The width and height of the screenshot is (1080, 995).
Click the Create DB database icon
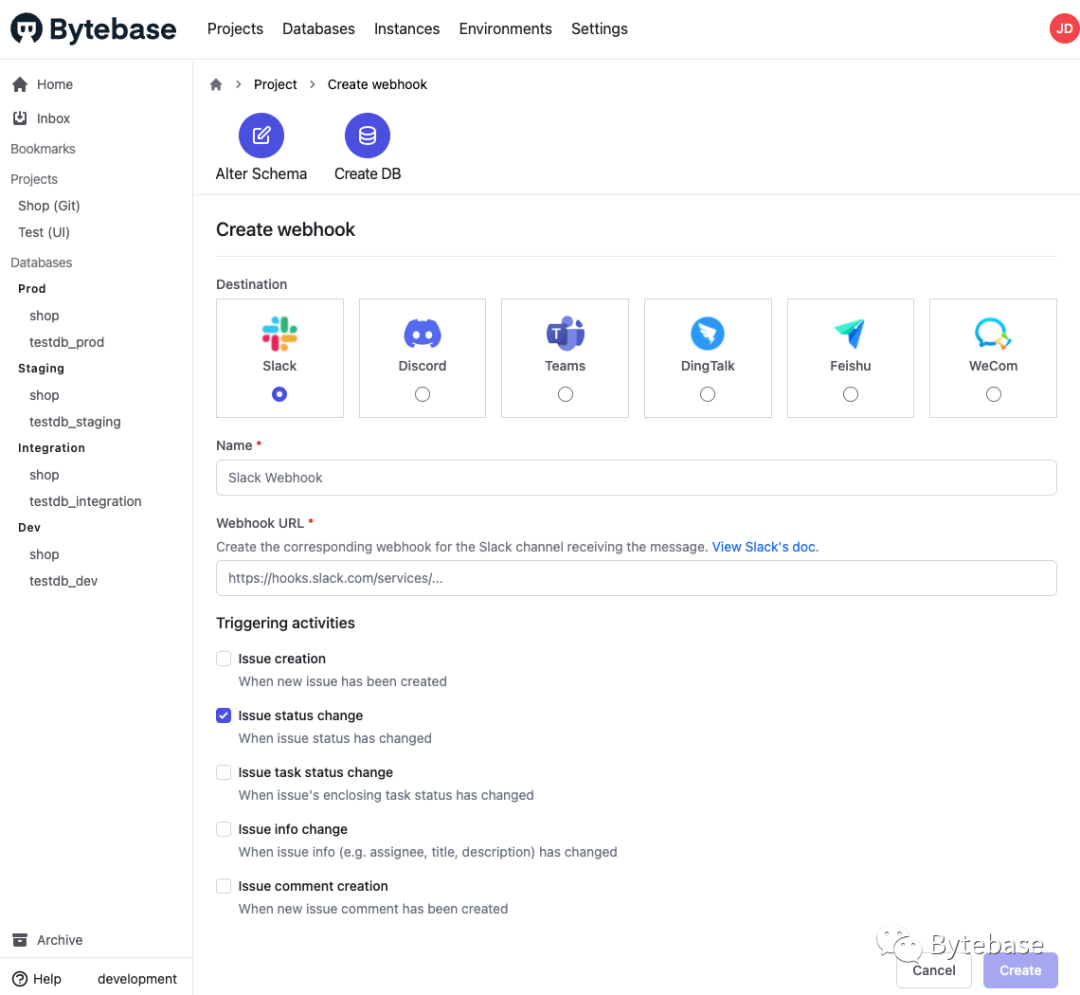pyautogui.click(x=367, y=136)
